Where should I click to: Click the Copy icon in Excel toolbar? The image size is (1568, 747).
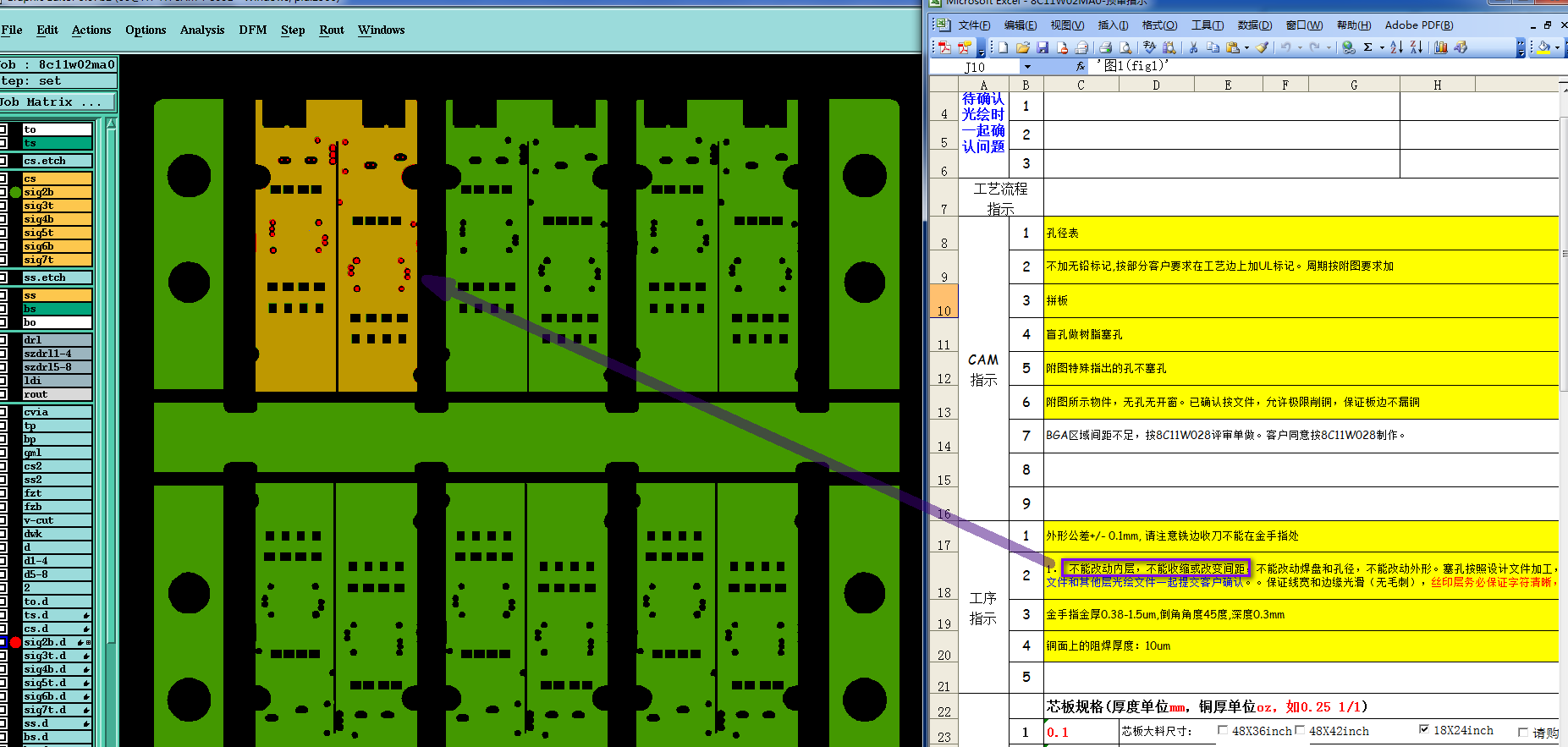click(x=1213, y=47)
